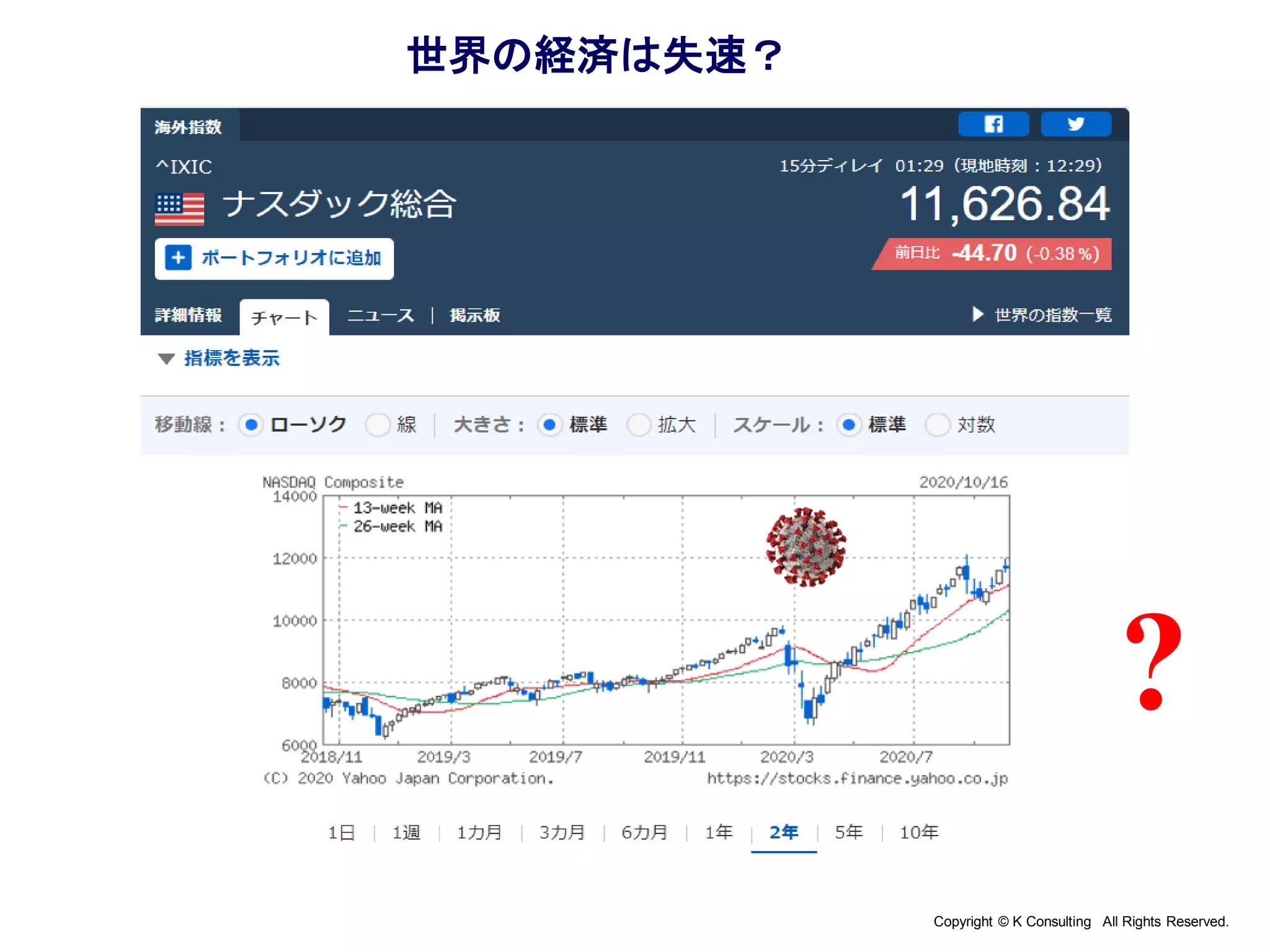
Task: Click the 2020/3 axis label
Action: tap(787, 757)
